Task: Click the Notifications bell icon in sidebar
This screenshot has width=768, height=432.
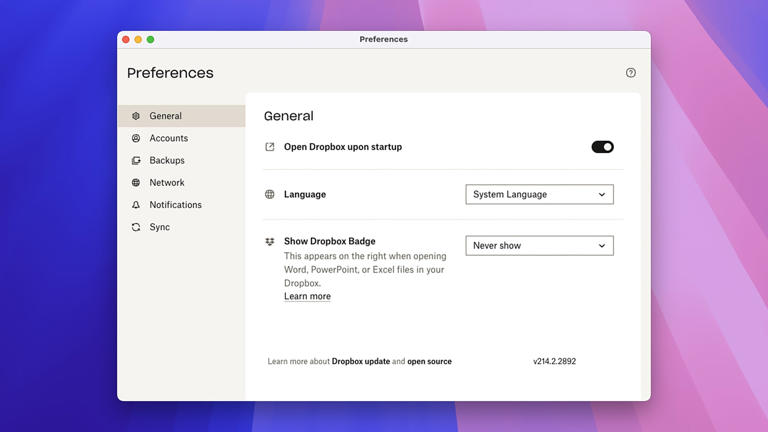Action: click(136, 205)
